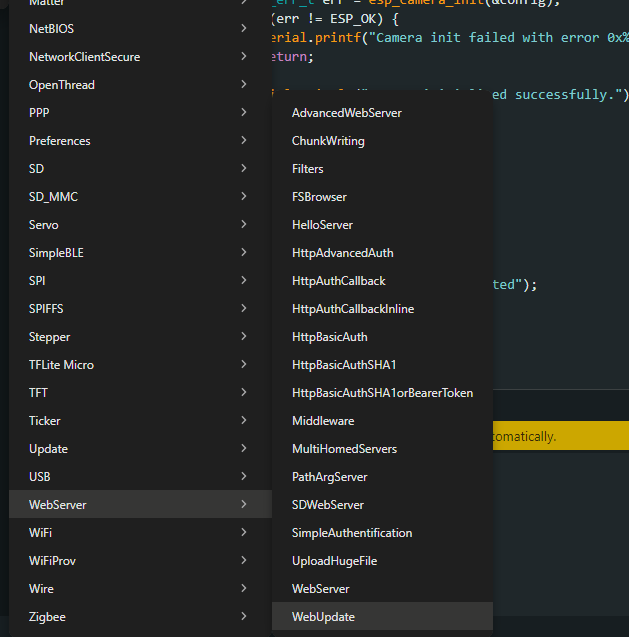Open the Stepper examples submenu
The image size is (629, 637).
coord(140,337)
